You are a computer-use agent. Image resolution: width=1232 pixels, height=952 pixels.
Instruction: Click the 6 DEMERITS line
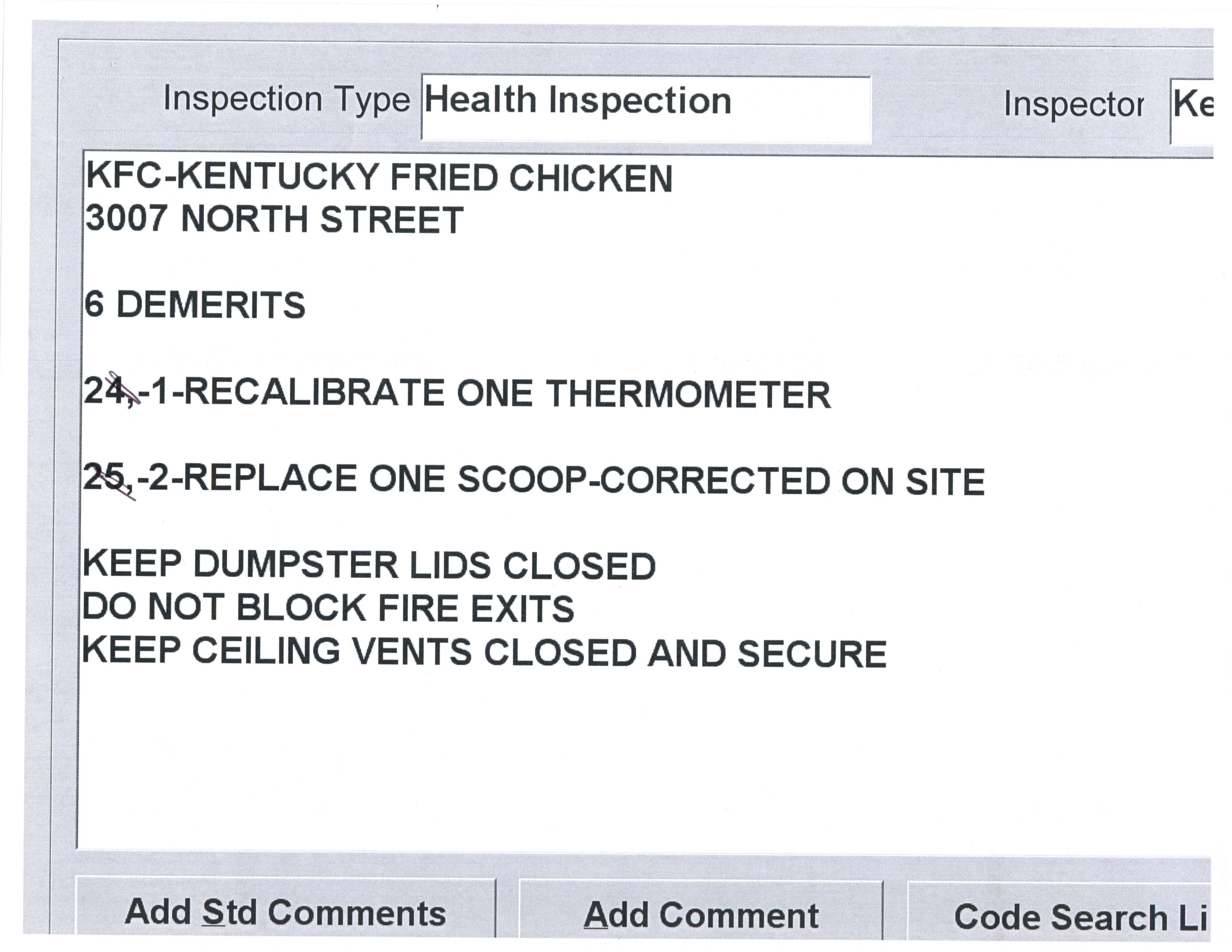(x=195, y=305)
